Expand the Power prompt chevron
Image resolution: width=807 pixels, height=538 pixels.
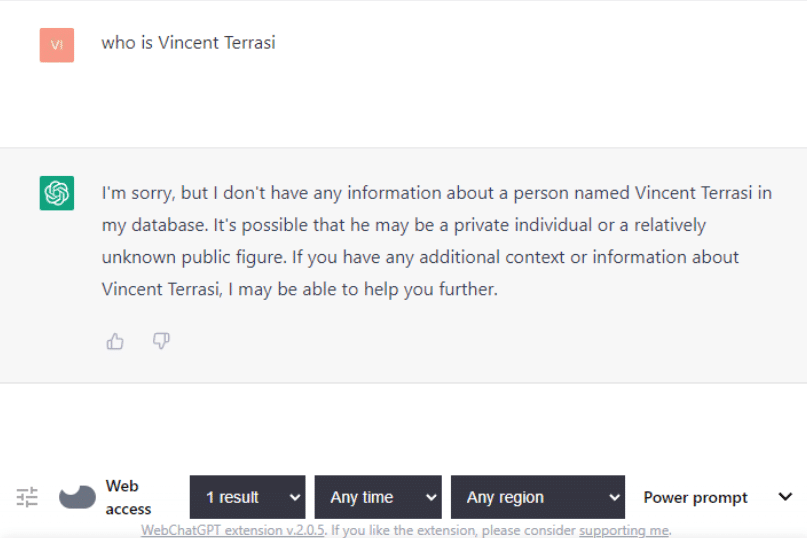(x=785, y=496)
